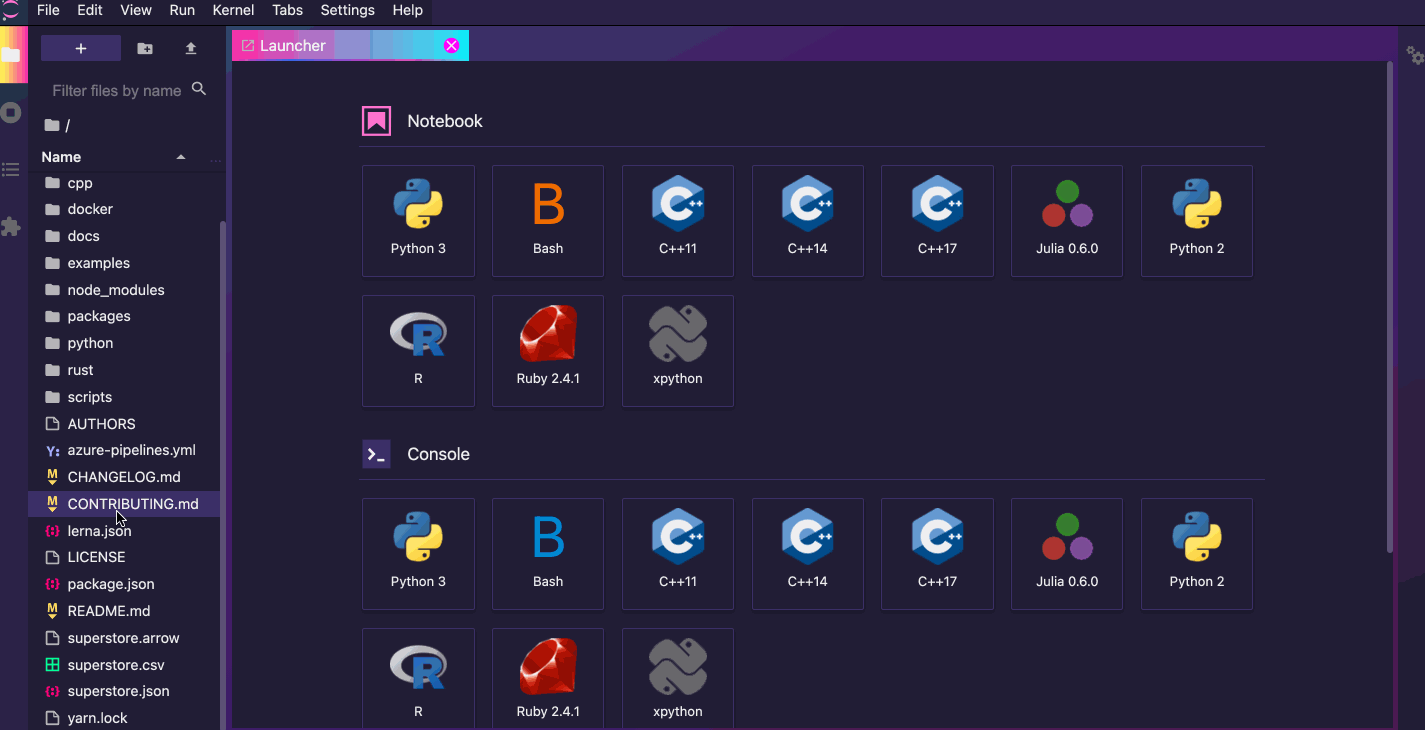Select the AUTHORS file
This screenshot has height=730, width=1425.
(124, 424)
